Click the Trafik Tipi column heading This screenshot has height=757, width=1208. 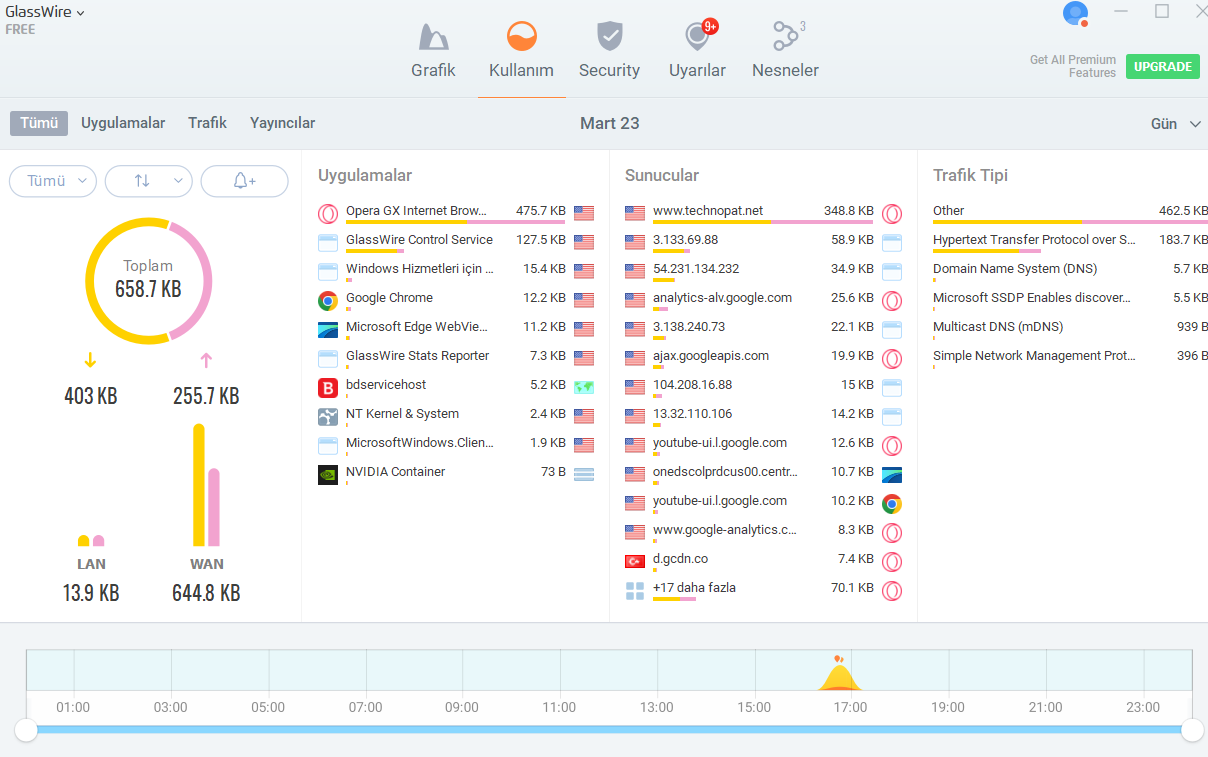[970, 175]
